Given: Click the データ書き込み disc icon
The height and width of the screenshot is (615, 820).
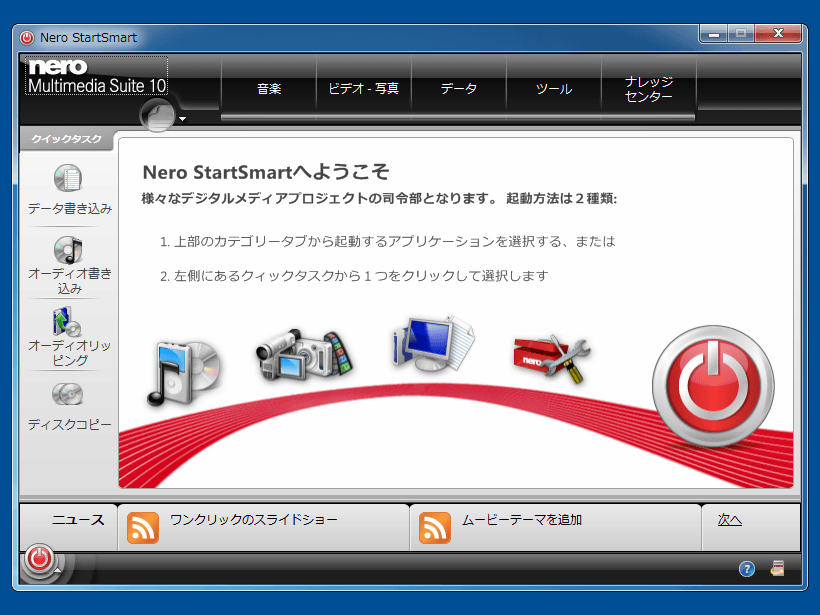Looking at the screenshot, I should [68, 178].
